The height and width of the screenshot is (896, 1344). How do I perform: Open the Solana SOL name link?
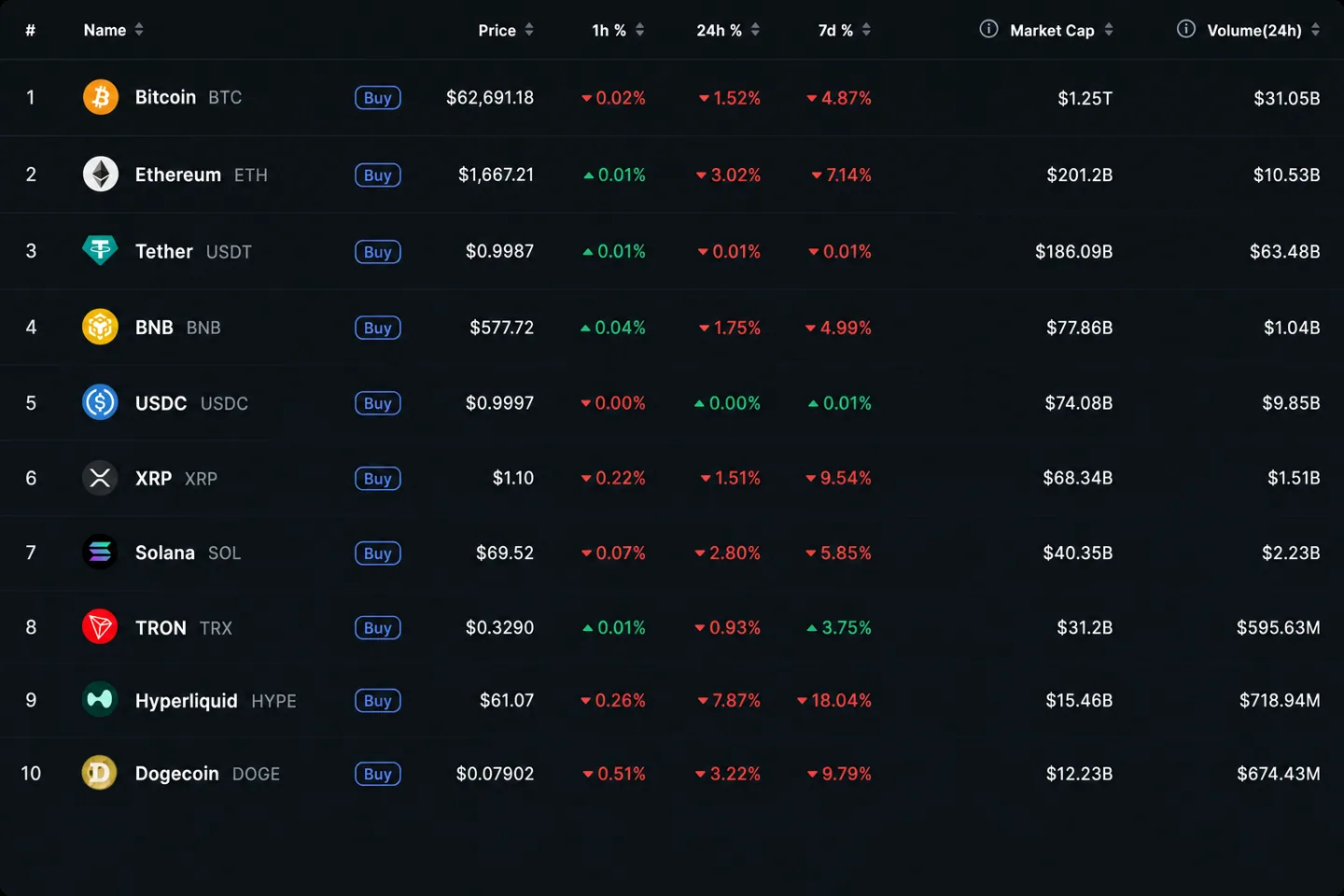(188, 553)
